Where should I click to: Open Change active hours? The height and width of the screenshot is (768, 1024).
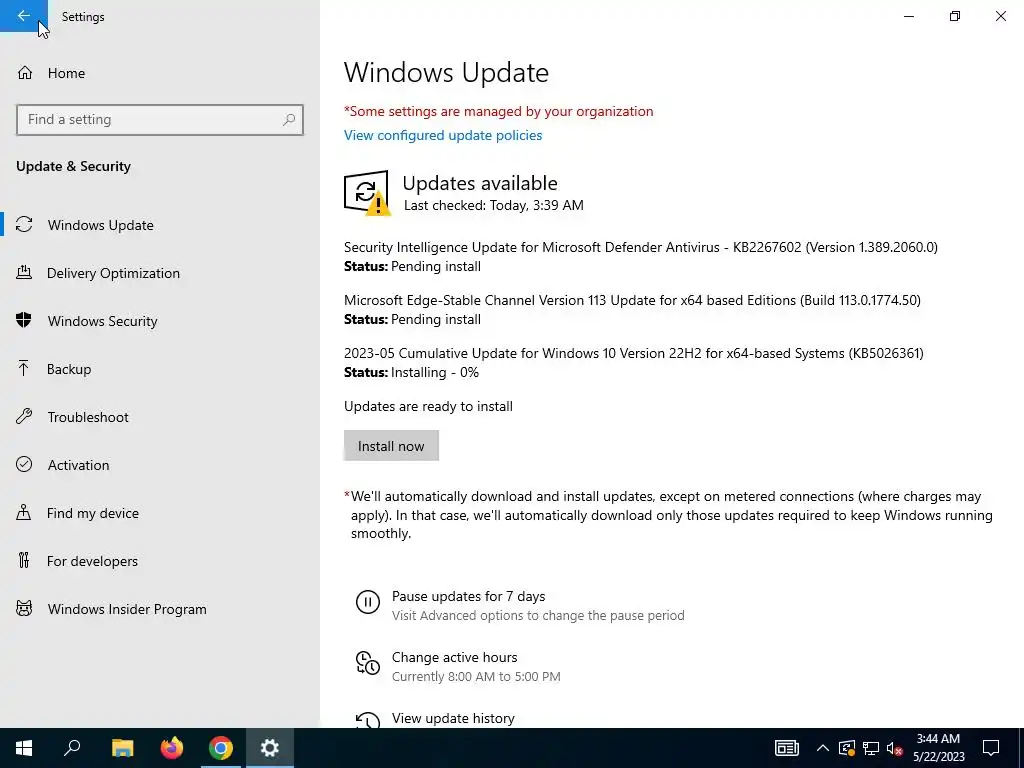click(x=455, y=658)
